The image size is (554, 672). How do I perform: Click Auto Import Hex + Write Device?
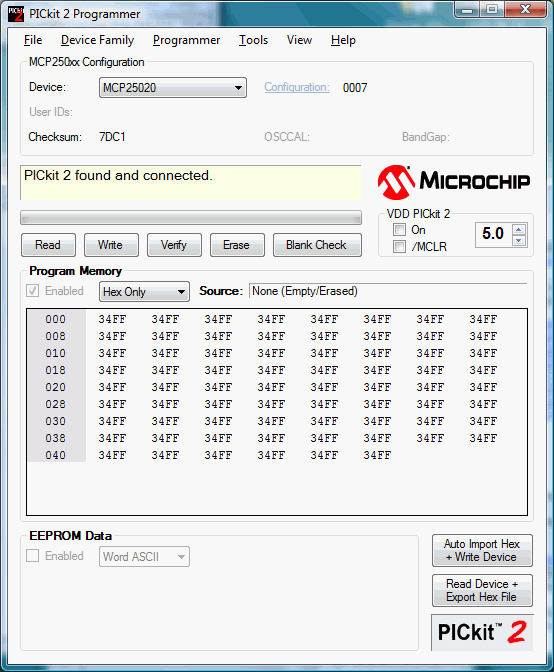click(x=482, y=550)
